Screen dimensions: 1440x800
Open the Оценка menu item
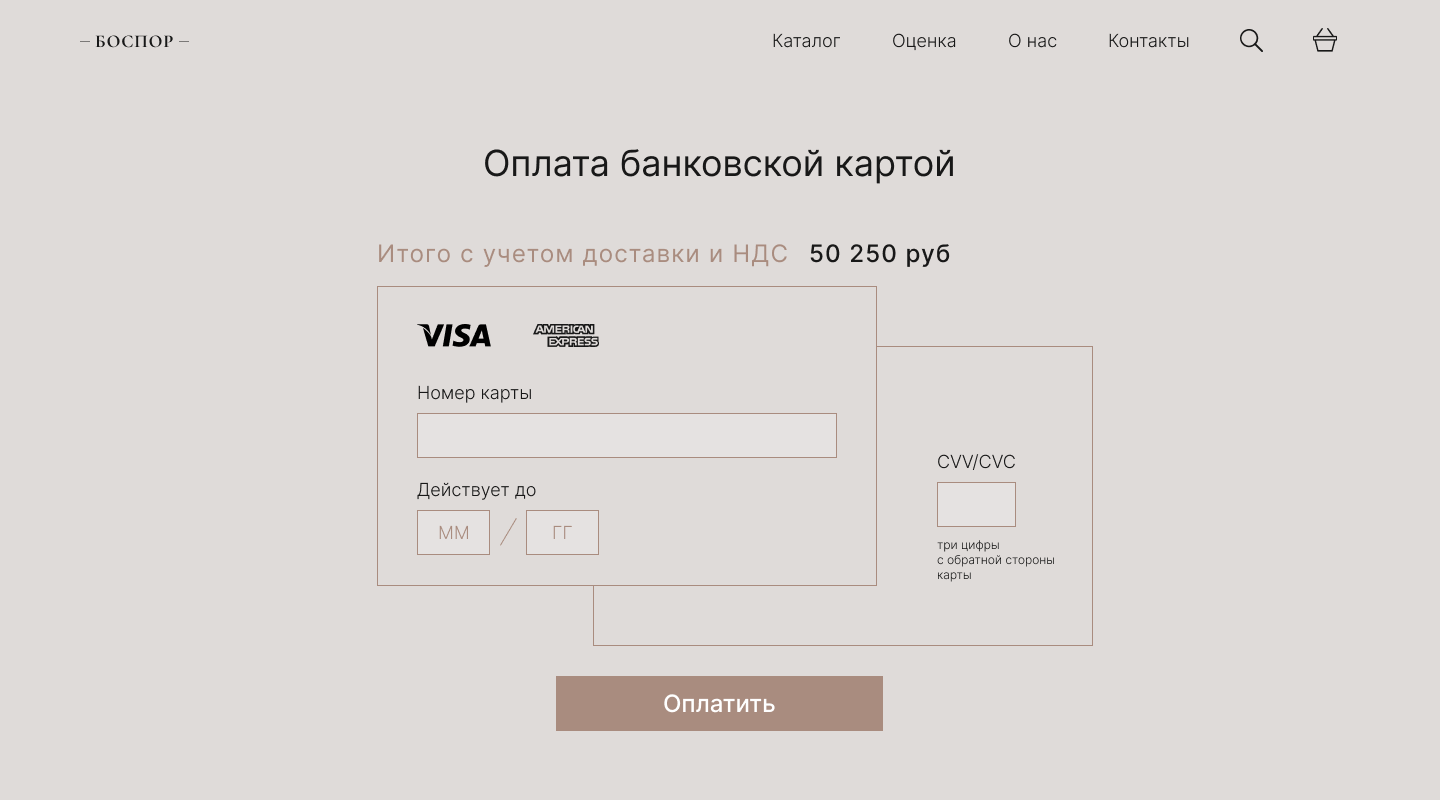924,41
